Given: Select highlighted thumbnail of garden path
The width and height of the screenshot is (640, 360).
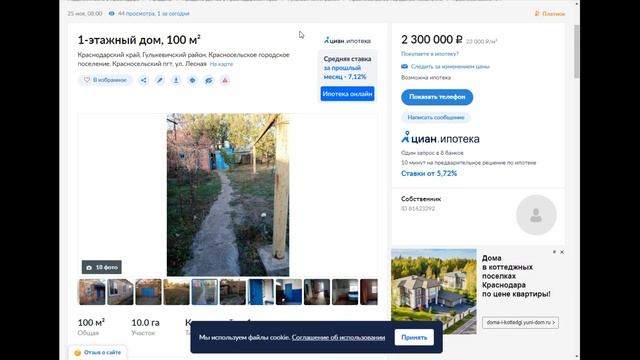Looking at the screenshot, I should point(204,292).
